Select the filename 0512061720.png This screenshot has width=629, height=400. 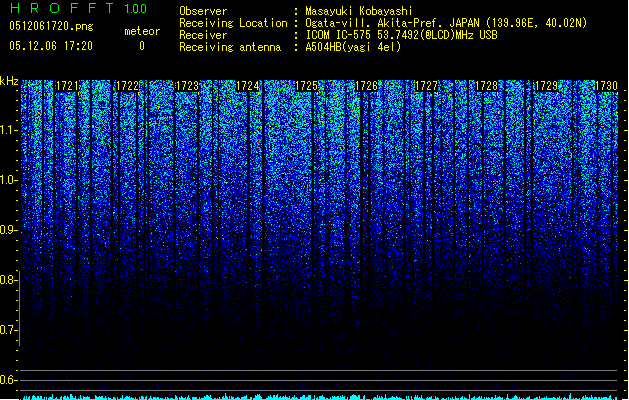click(51, 26)
